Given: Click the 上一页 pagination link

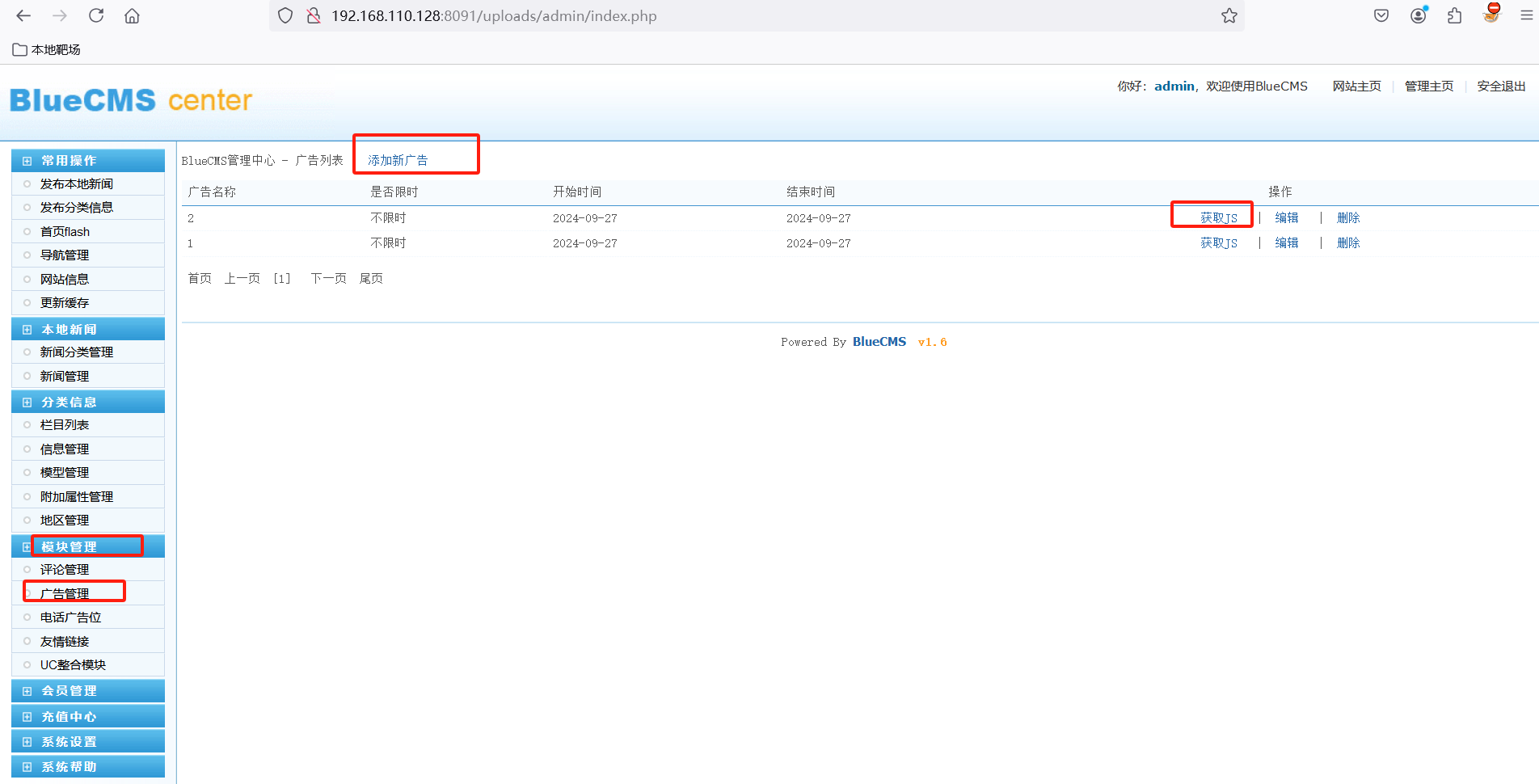Looking at the screenshot, I should point(242,279).
